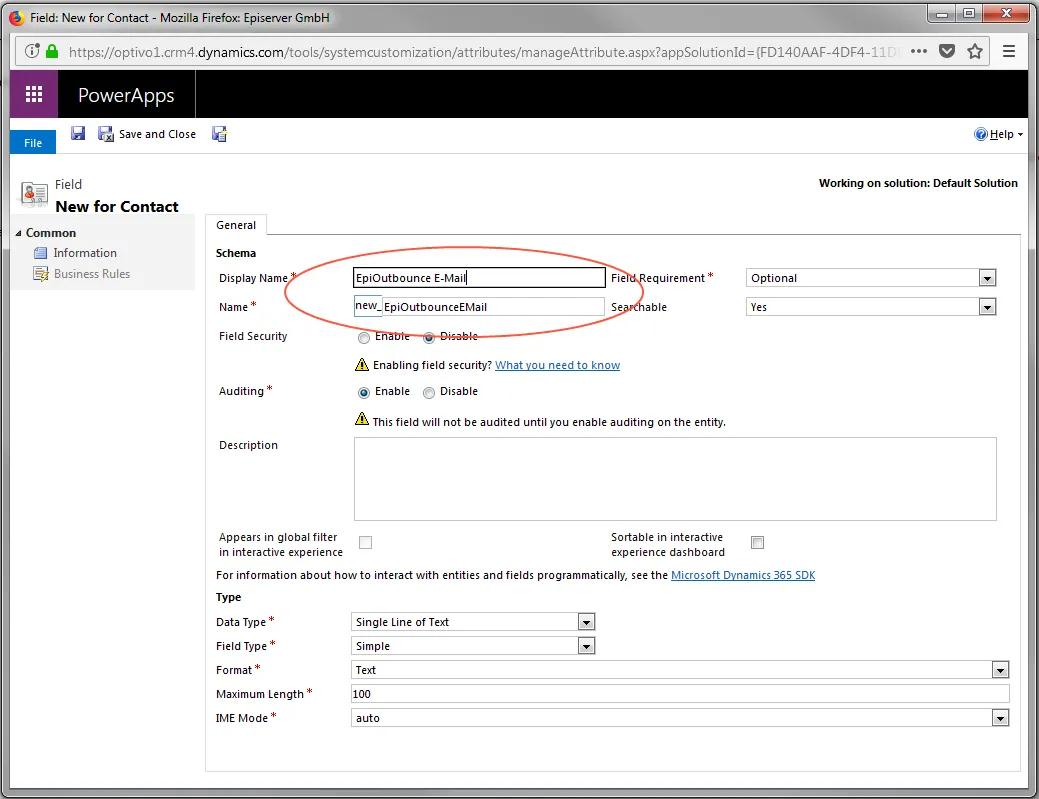Viewport: 1039px width, 799px height.
Task: Save page to Pocket icon
Action: [x=947, y=51]
